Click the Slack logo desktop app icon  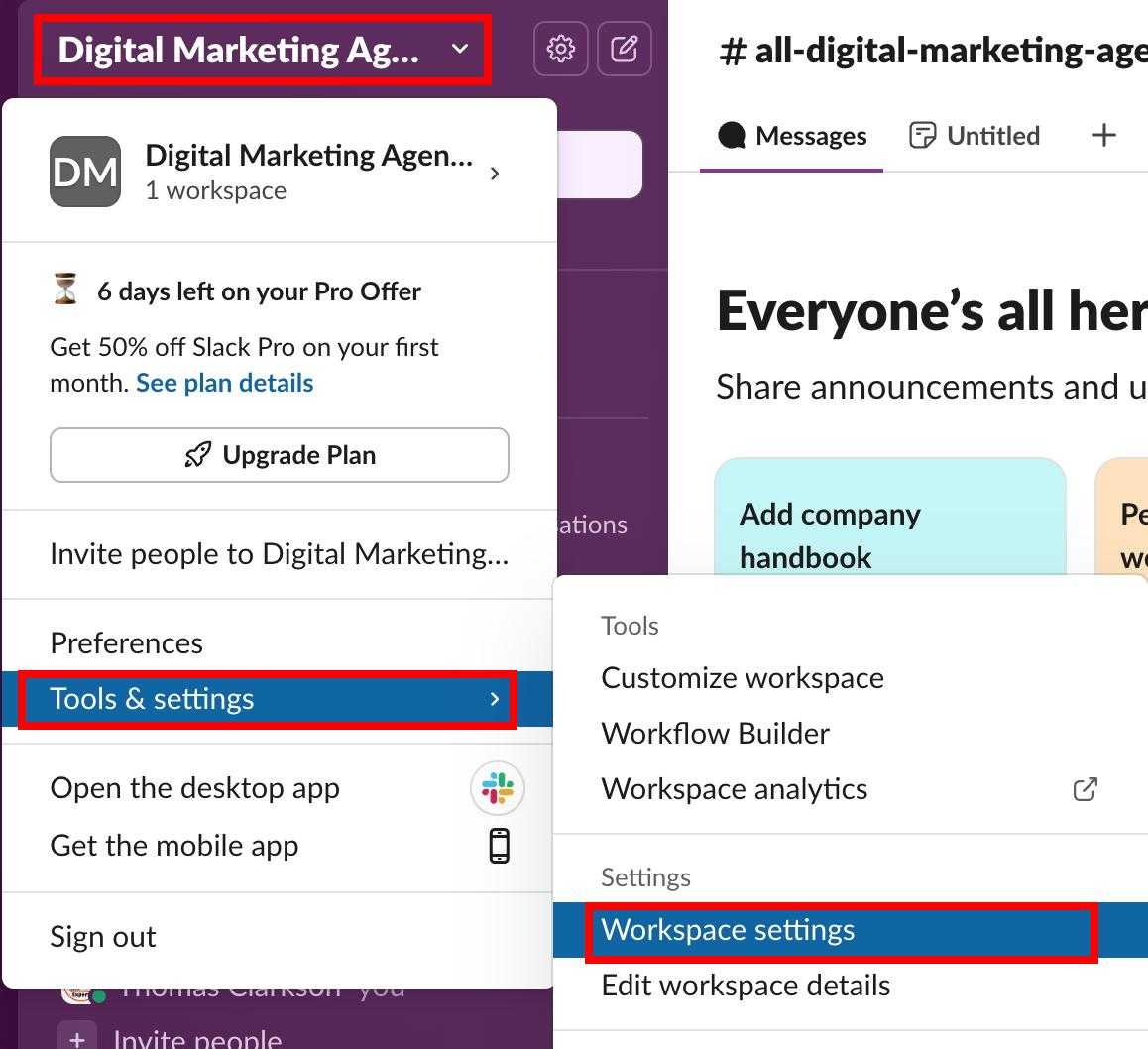click(498, 789)
